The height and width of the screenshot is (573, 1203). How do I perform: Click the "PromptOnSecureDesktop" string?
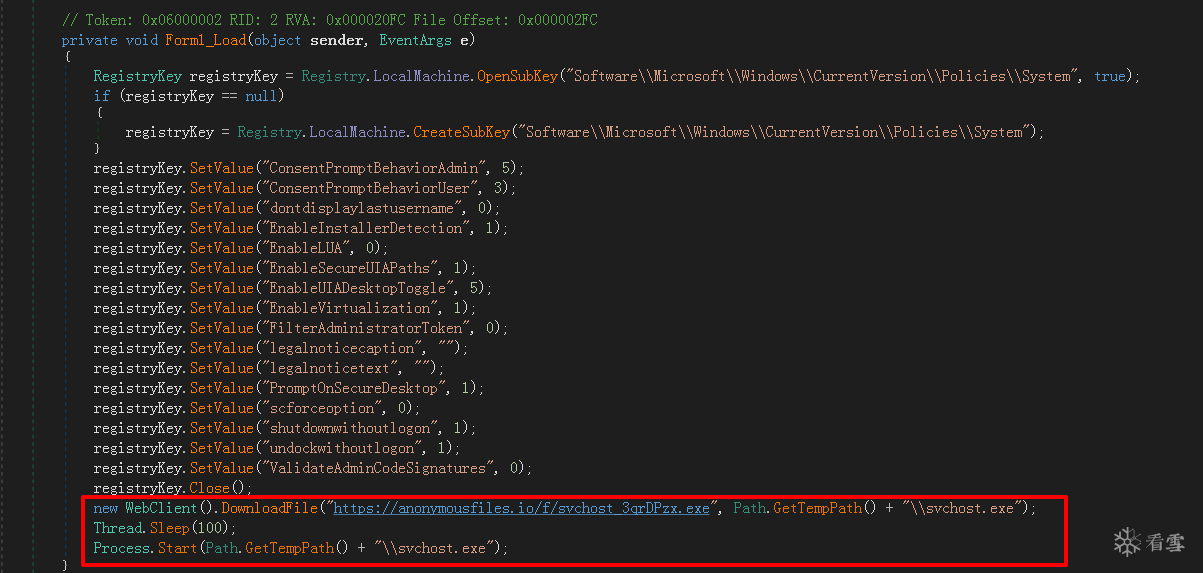pos(355,388)
